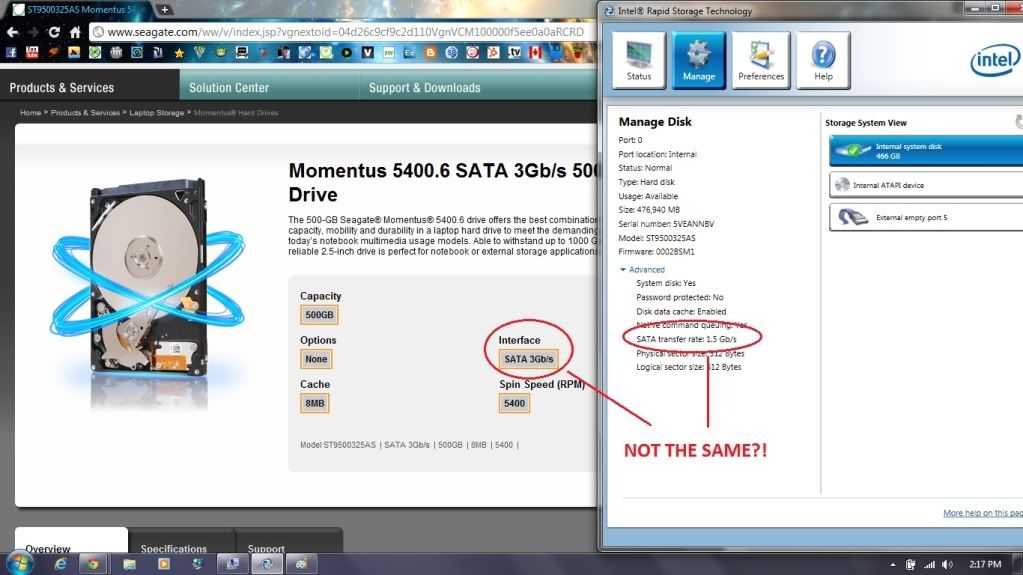This screenshot has width=1023, height=575.
Task: Follow the Products & Services breadcrumb link
Action: click(x=85, y=113)
